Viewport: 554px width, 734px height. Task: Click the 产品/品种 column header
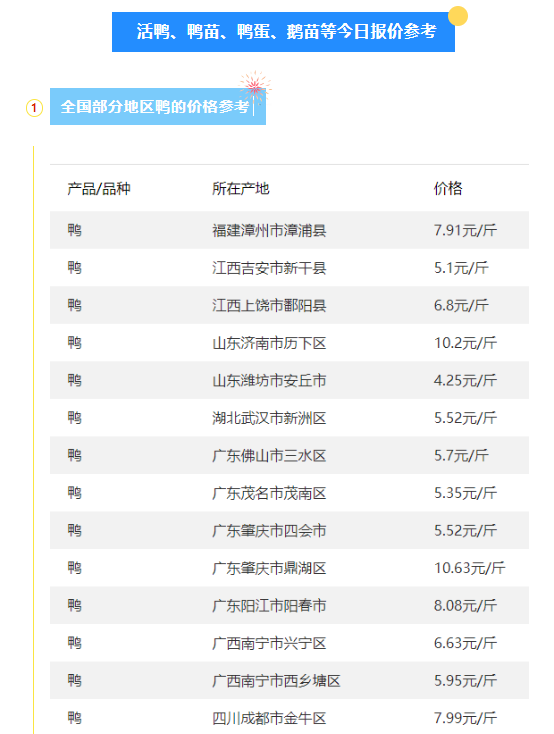pos(99,189)
